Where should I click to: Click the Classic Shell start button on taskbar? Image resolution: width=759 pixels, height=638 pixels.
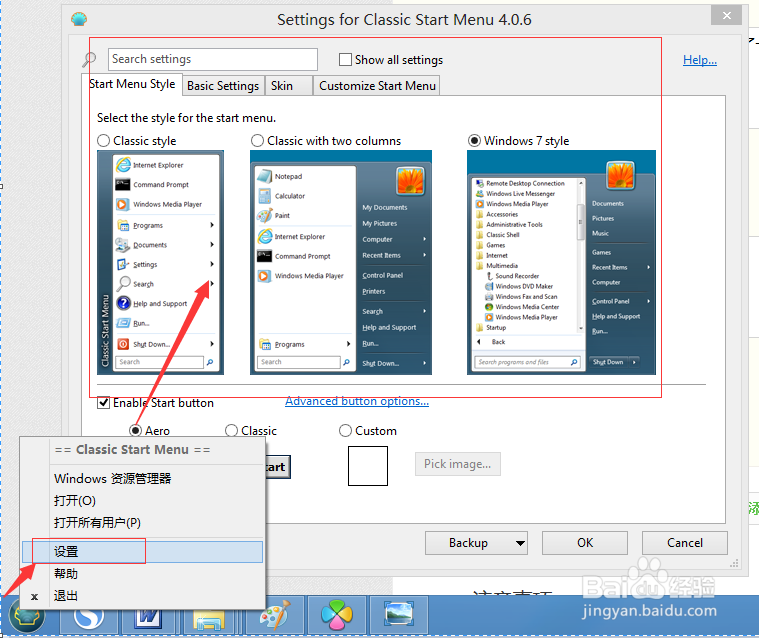point(27,615)
